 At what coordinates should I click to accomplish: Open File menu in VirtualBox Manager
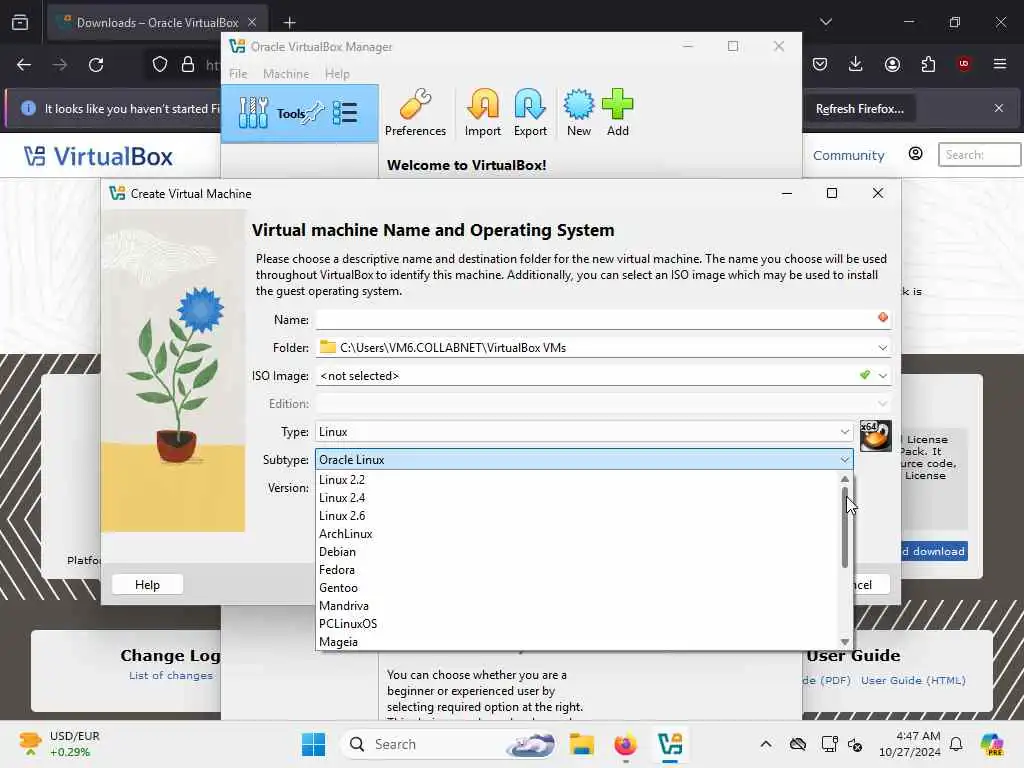click(x=238, y=74)
